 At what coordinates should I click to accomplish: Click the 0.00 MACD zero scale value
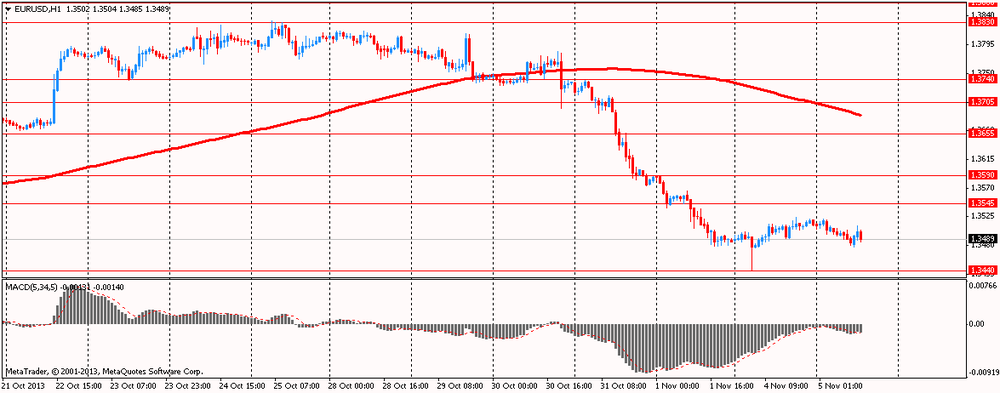pos(976,323)
